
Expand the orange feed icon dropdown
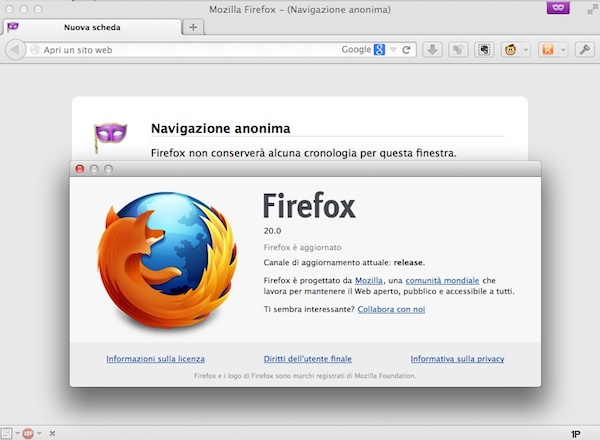click(x=563, y=50)
